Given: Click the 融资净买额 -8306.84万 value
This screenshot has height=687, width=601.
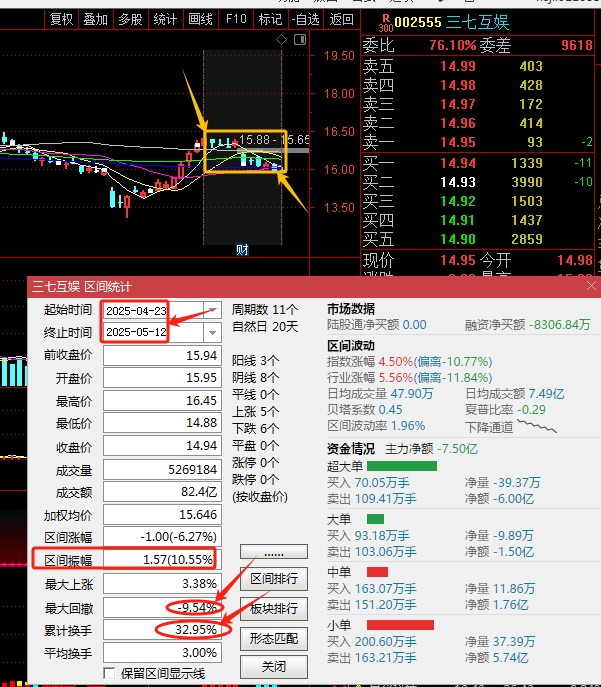Looking at the screenshot, I should (x=560, y=325).
